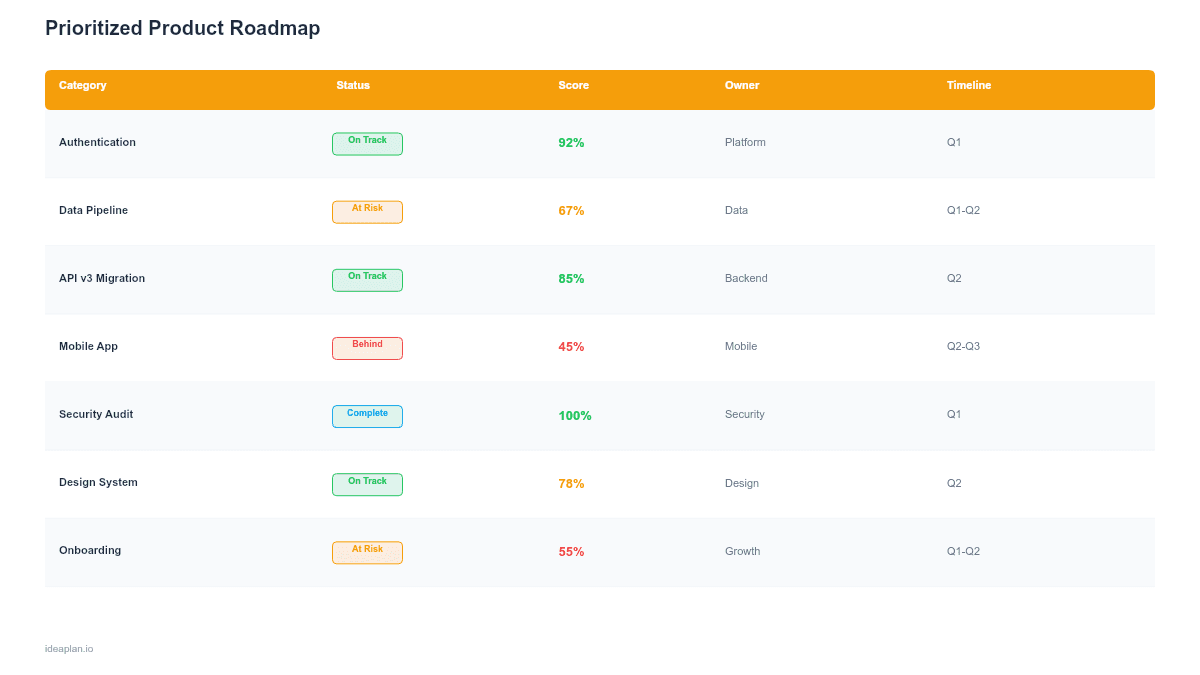Click the 'On Track' badge for Design System
Screen dimensions: 1200x675
click(x=367, y=484)
